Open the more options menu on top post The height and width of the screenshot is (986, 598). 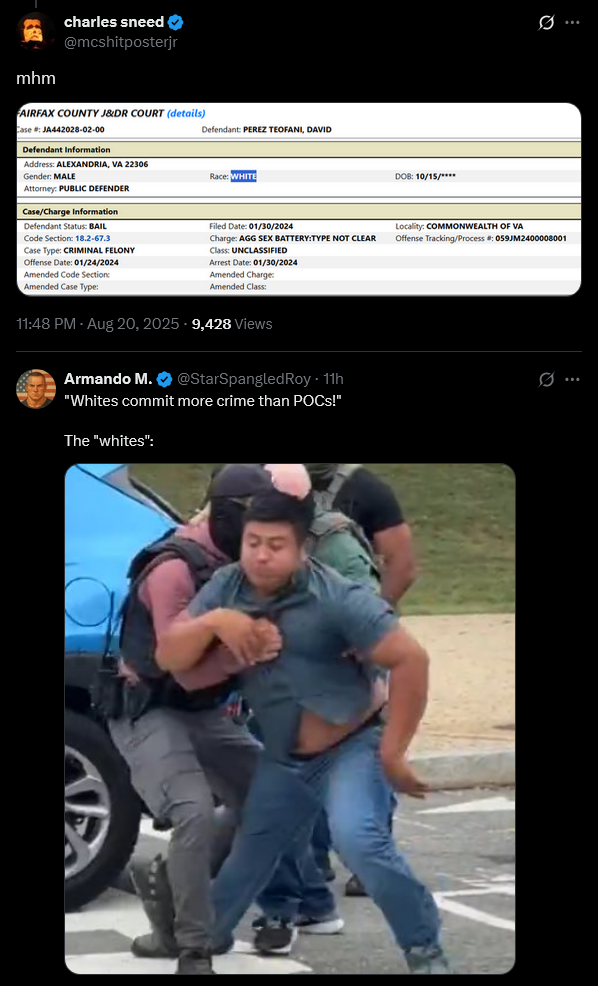point(572,23)
